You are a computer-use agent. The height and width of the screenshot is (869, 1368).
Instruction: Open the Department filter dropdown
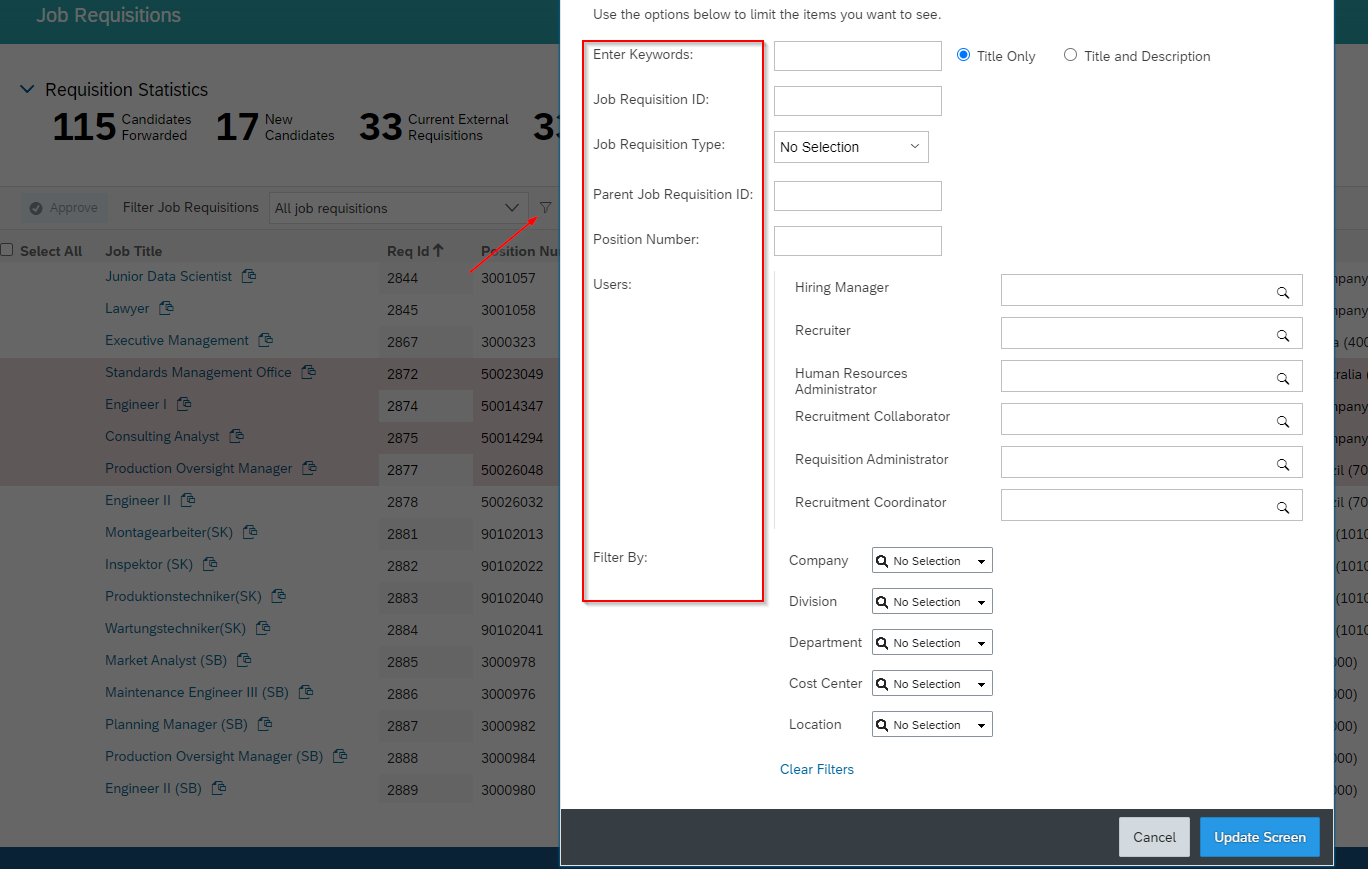932,643
